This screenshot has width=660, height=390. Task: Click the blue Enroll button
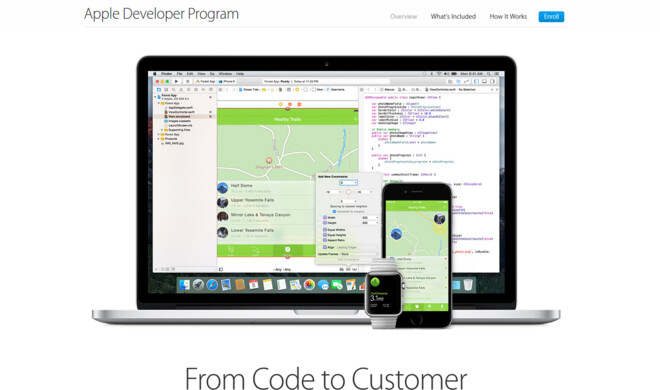(x=551, y=16)
